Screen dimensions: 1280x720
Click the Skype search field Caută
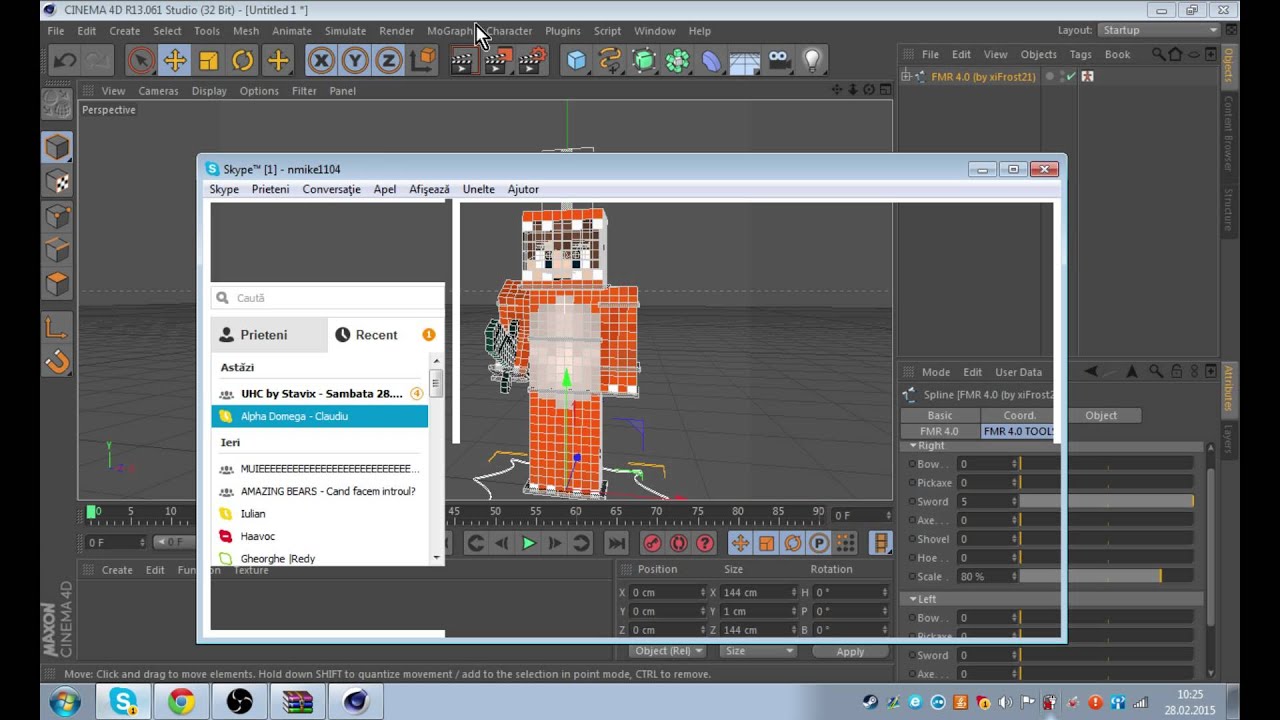pos(328,298)
